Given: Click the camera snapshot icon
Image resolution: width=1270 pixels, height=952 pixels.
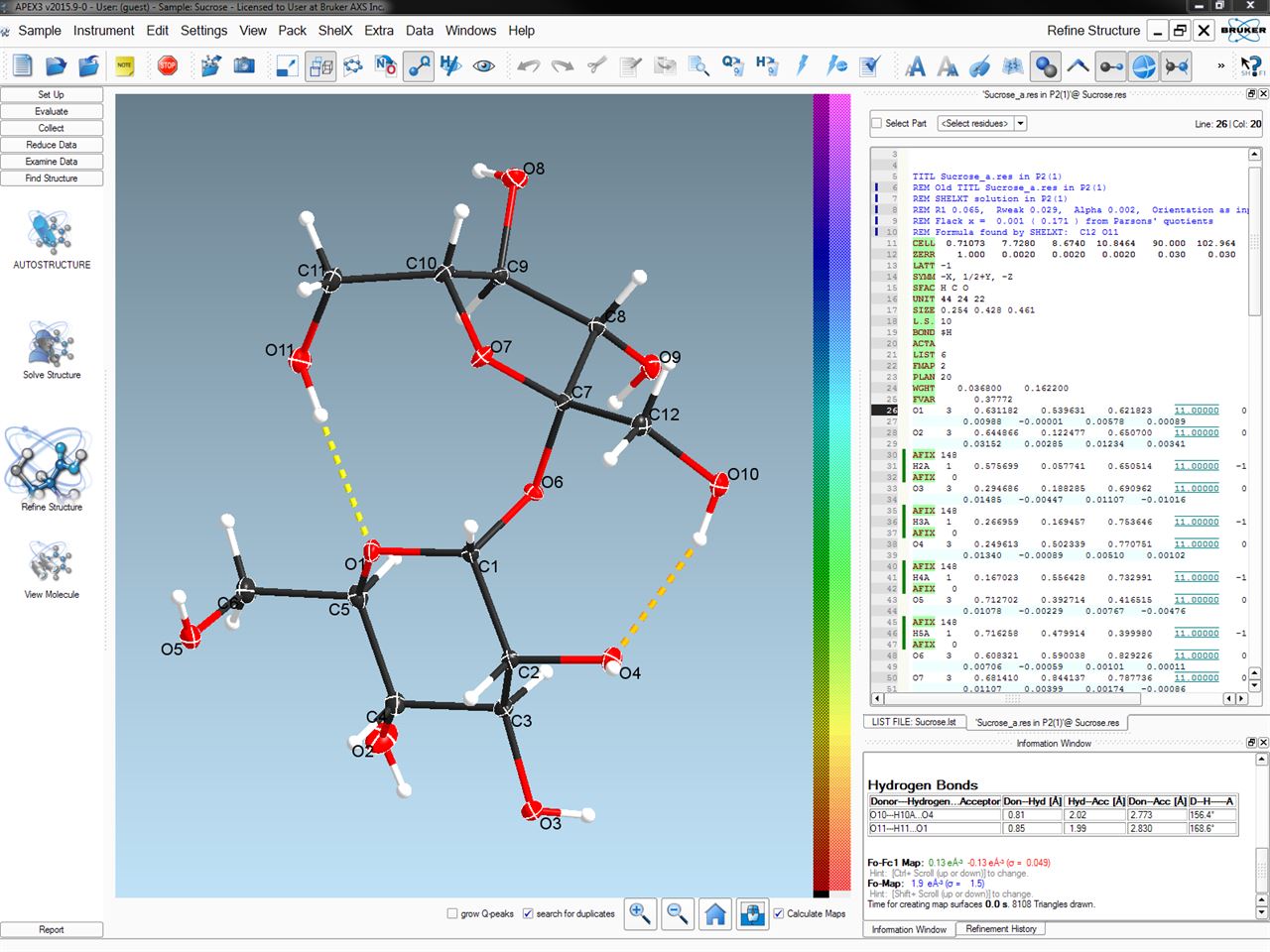Looking at the screenshot, I should tap(244, 66).
